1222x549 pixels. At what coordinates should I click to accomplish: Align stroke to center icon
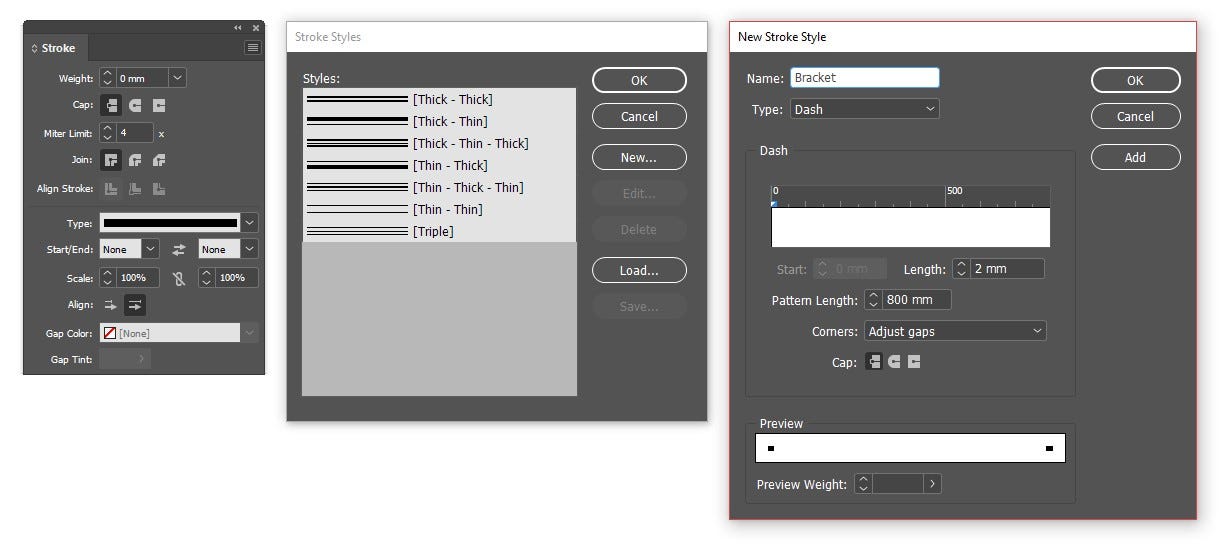111,189
